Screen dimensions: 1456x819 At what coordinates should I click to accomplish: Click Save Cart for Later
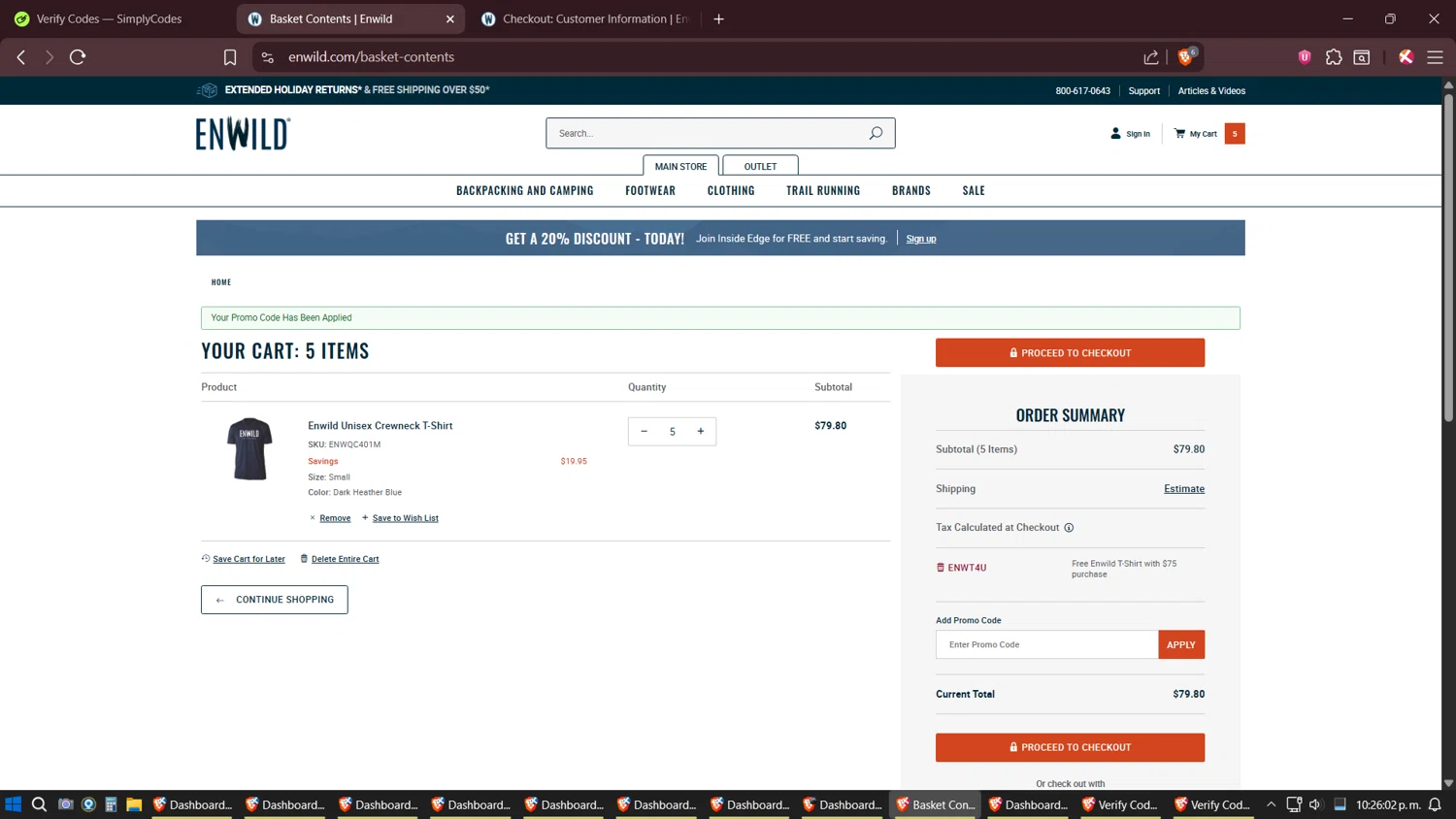248,559
